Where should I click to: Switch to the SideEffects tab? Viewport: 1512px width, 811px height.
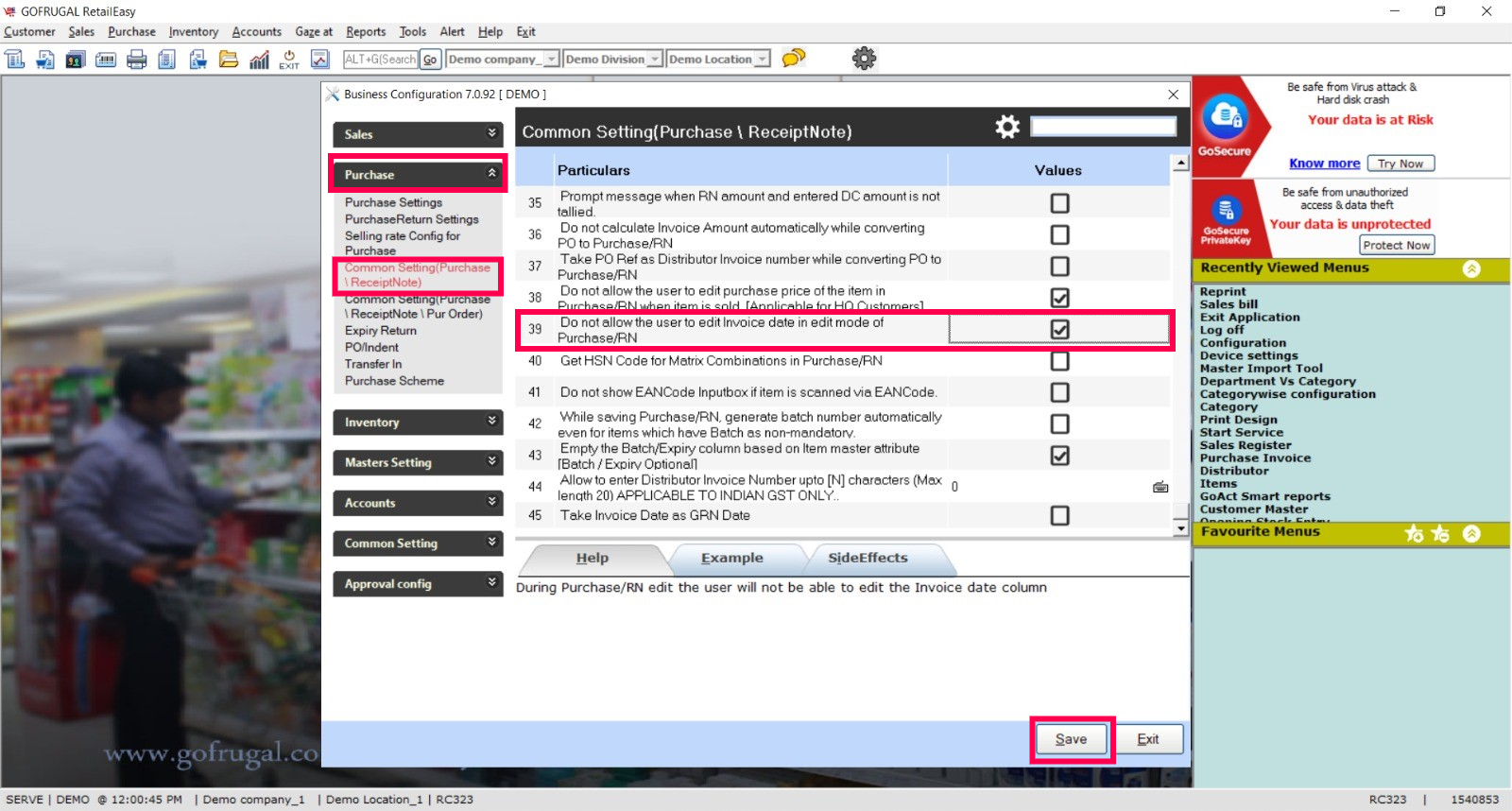(868, 559)
